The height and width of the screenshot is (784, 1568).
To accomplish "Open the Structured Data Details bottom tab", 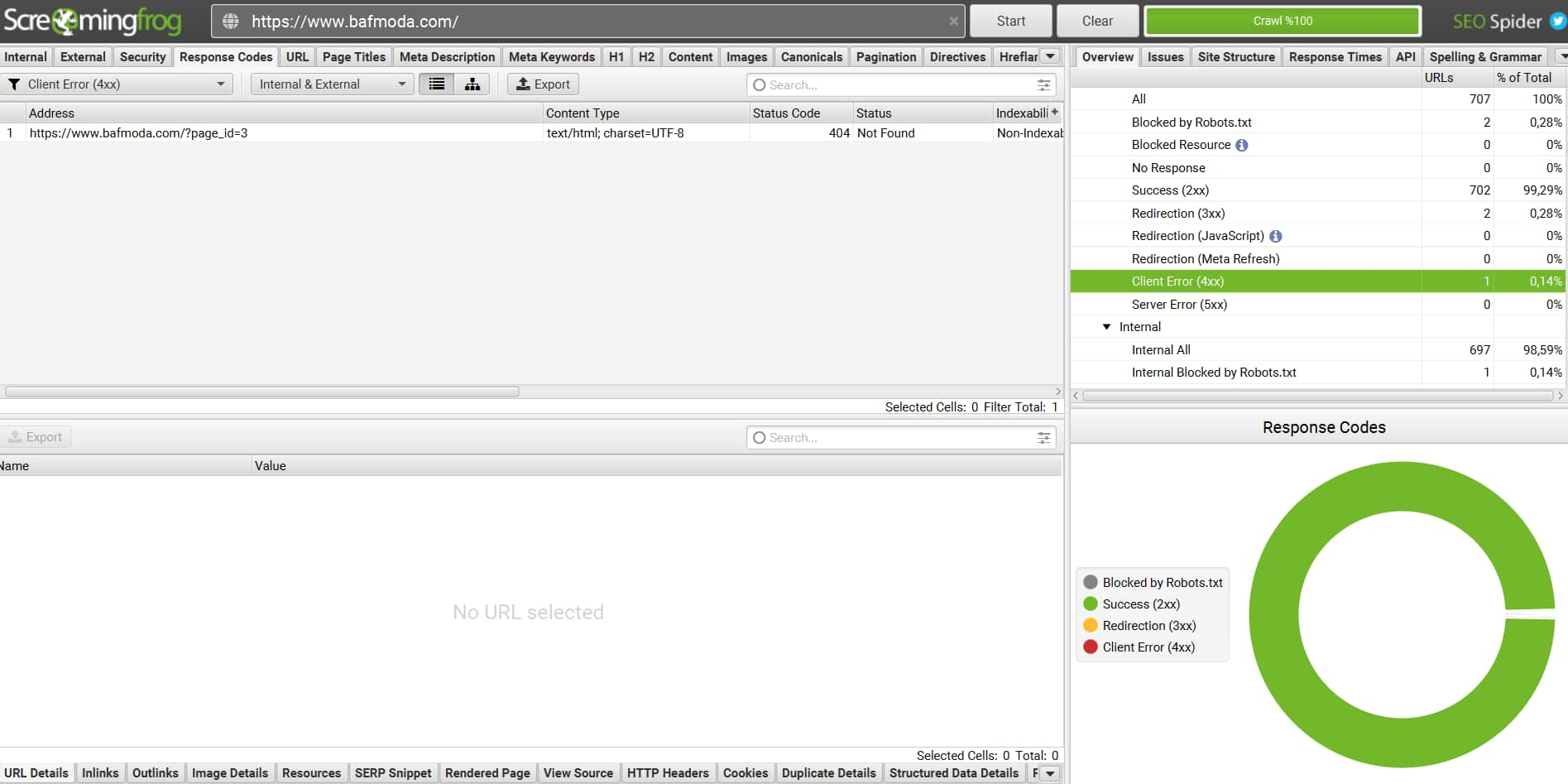I will click(x=953, y=773).
